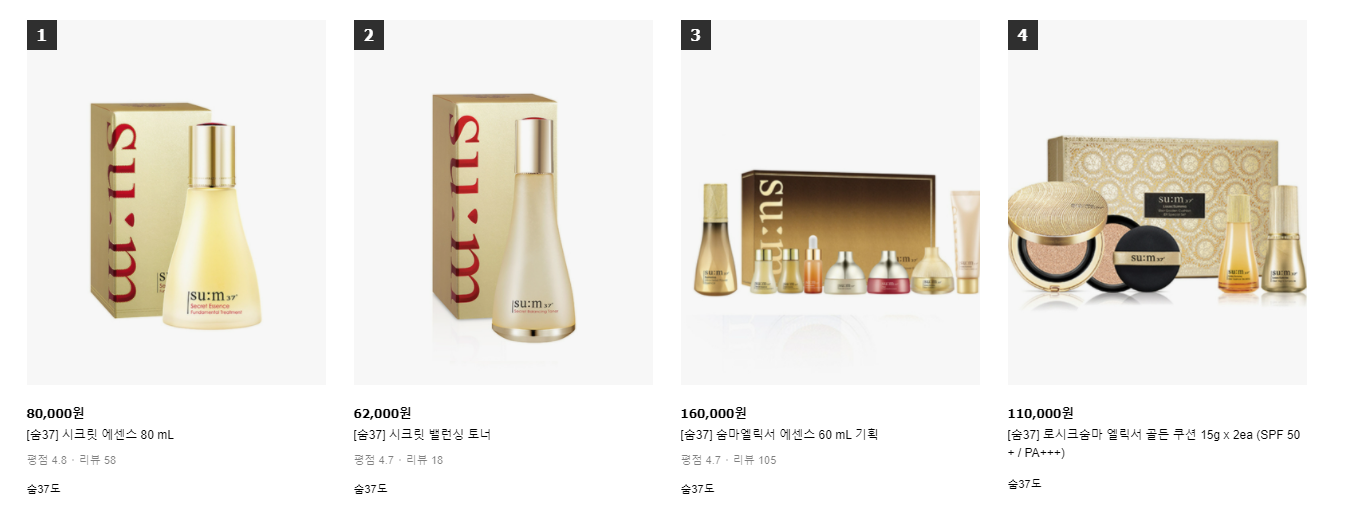Click the rank 4 badge
The height and width of the screenshot is (524, 1350).
click(1022, 35)
